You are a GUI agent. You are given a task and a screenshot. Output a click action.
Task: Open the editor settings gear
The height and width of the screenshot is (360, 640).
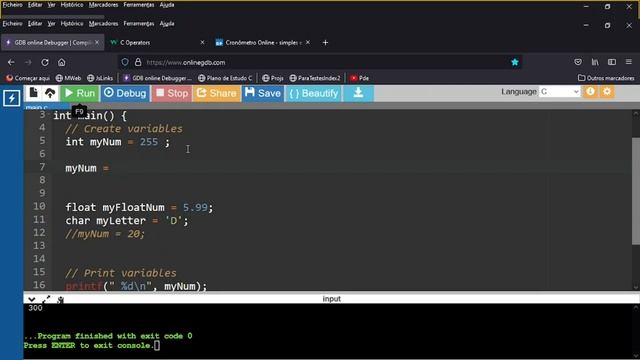(x=607, y=91)
